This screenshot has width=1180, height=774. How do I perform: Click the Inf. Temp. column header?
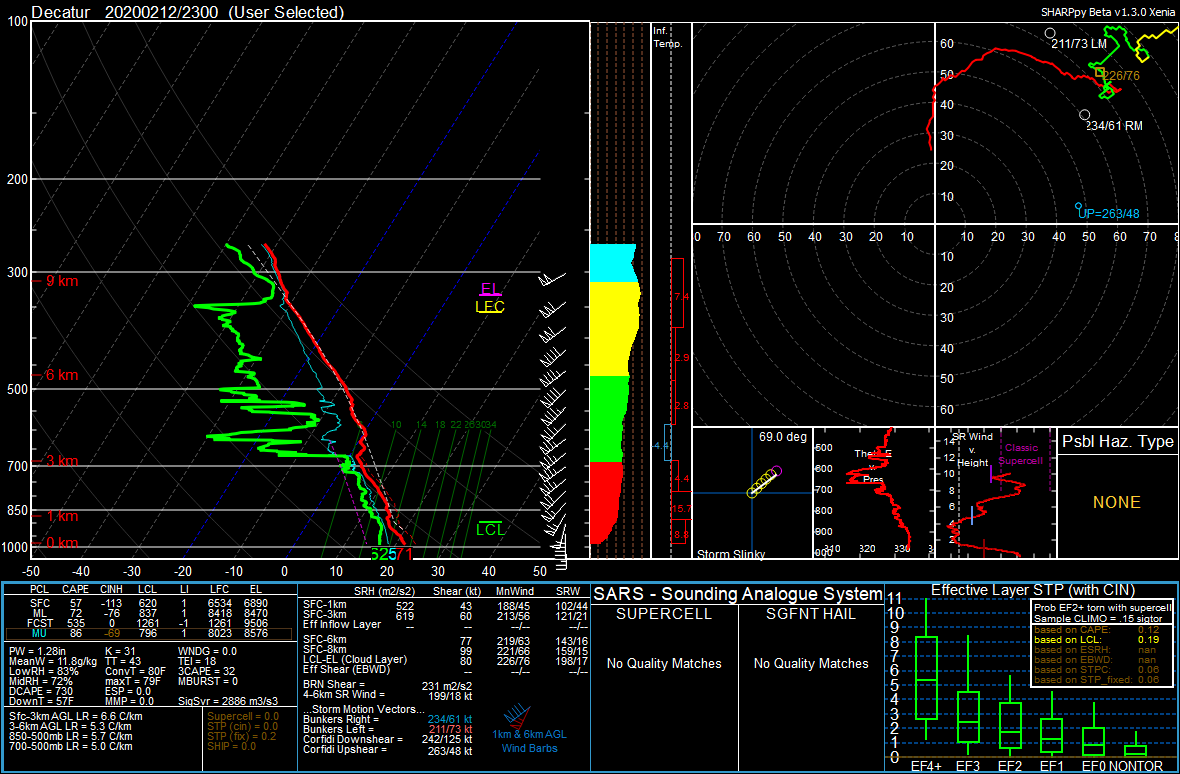668,38
